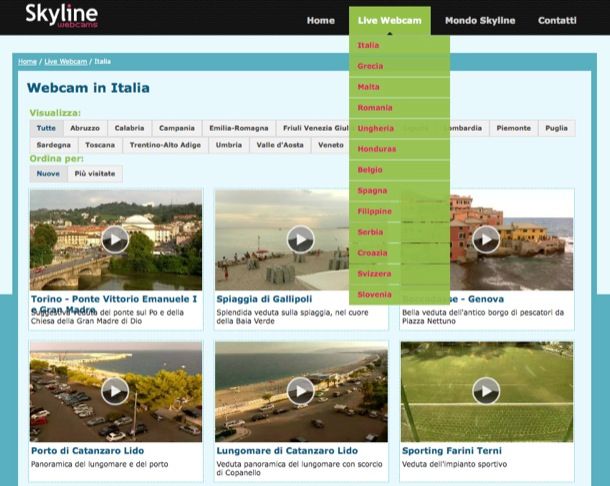
Task: Play the Porto di Catanzaro Lido webcam
Action: [115, 391]
